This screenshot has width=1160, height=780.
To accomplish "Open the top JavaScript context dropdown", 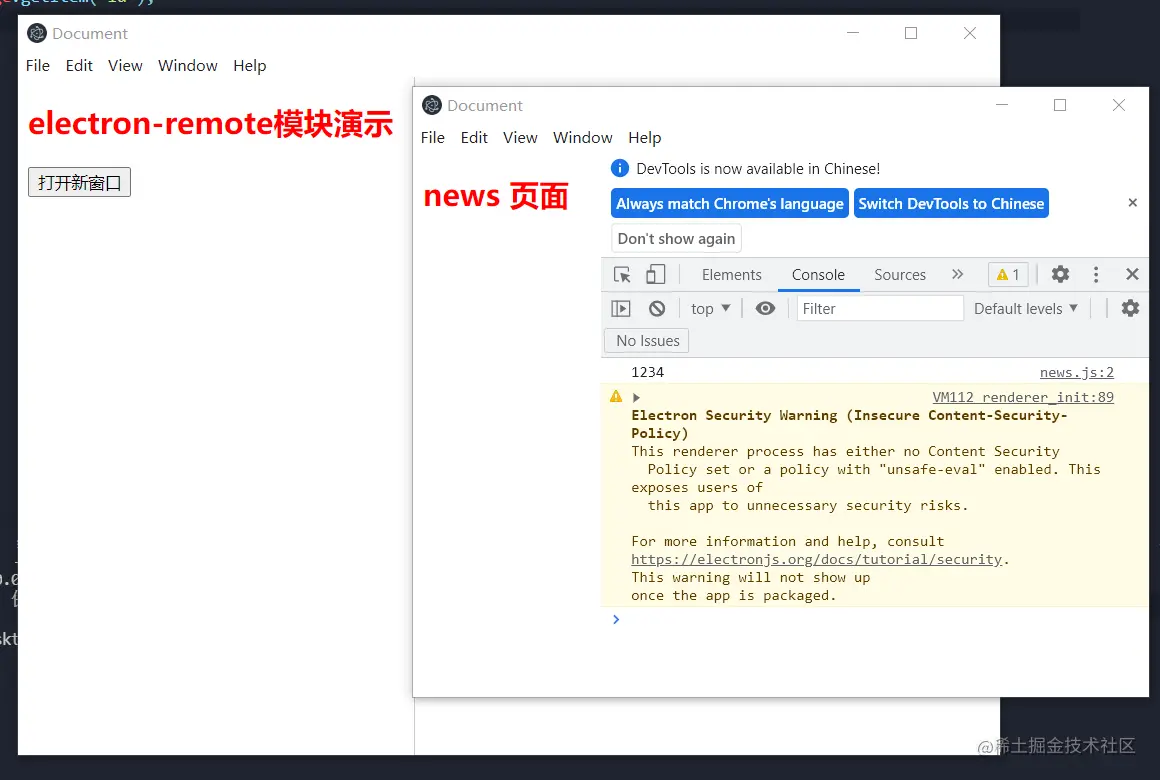I will 710,309.
